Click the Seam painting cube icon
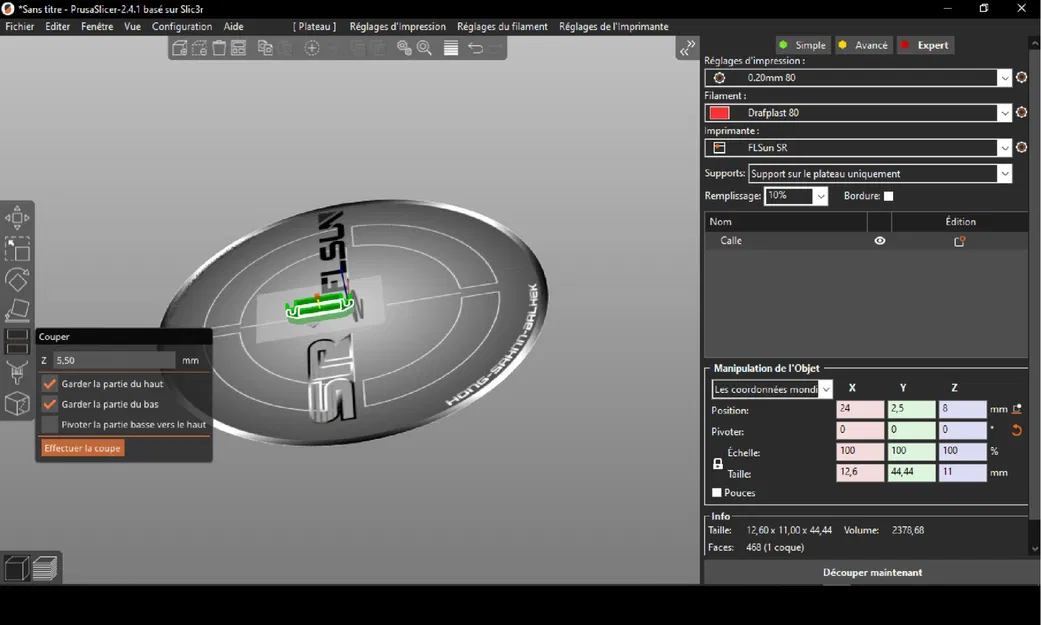The width and height of the screenshot is (1041, 625). click(x=17, y=404)
